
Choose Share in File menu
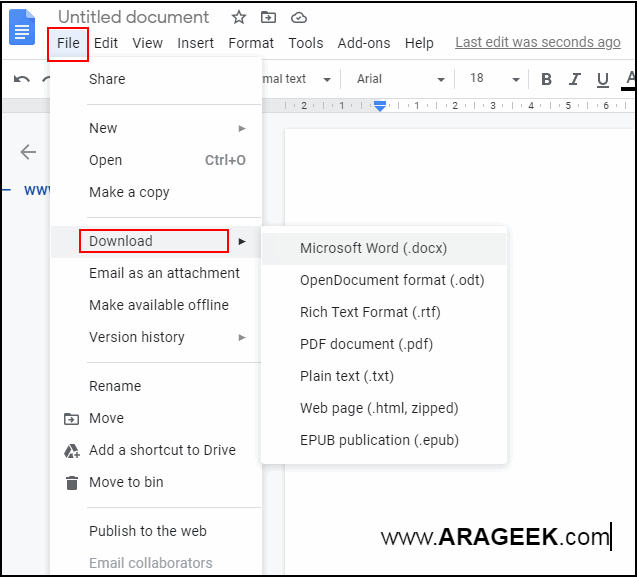(156, 79)
